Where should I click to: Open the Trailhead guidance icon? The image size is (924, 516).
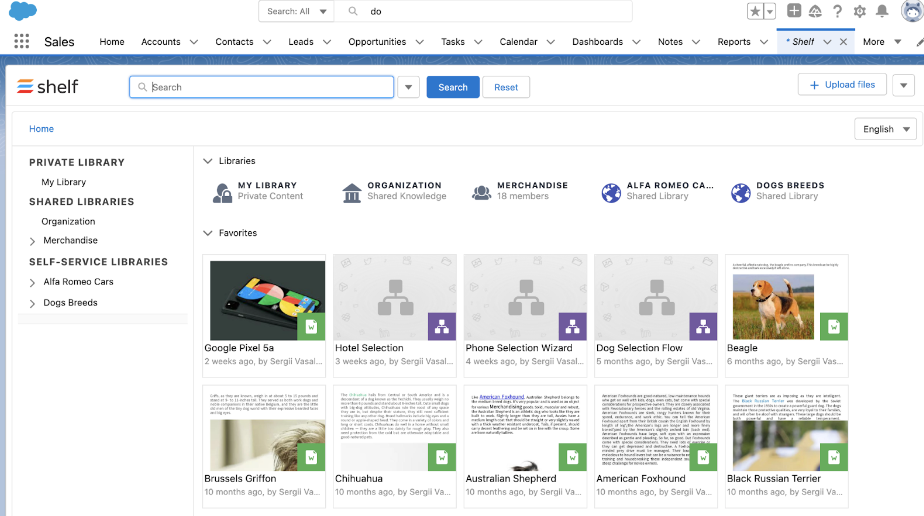[x=816, y=11]
